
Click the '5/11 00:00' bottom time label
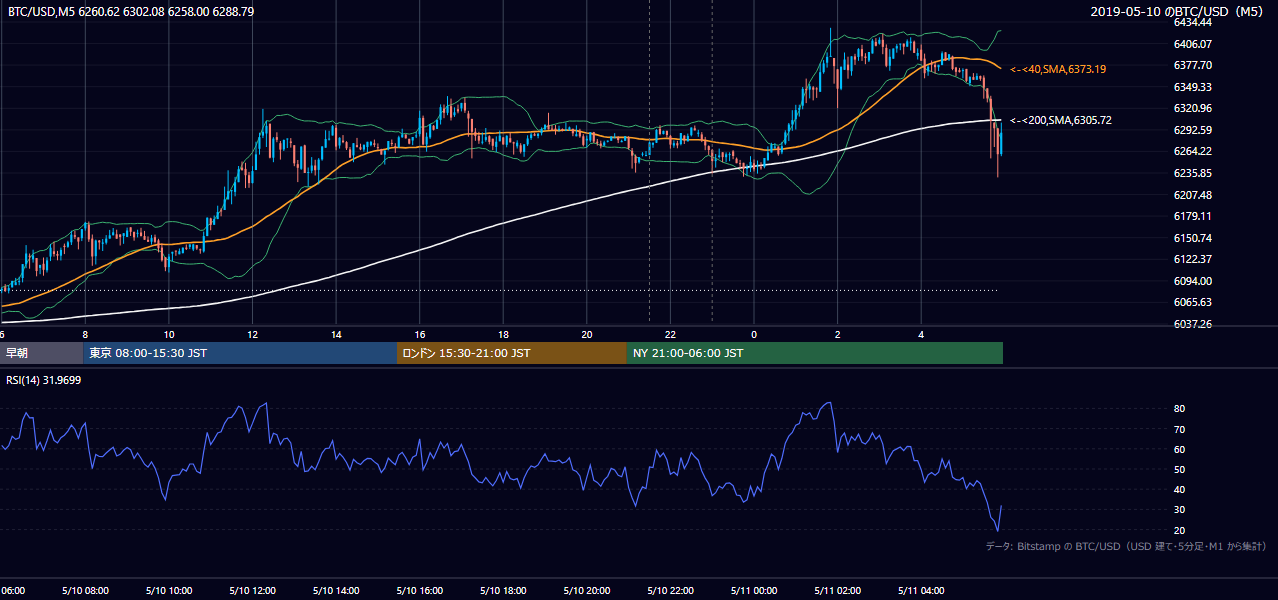click(753, 591)
